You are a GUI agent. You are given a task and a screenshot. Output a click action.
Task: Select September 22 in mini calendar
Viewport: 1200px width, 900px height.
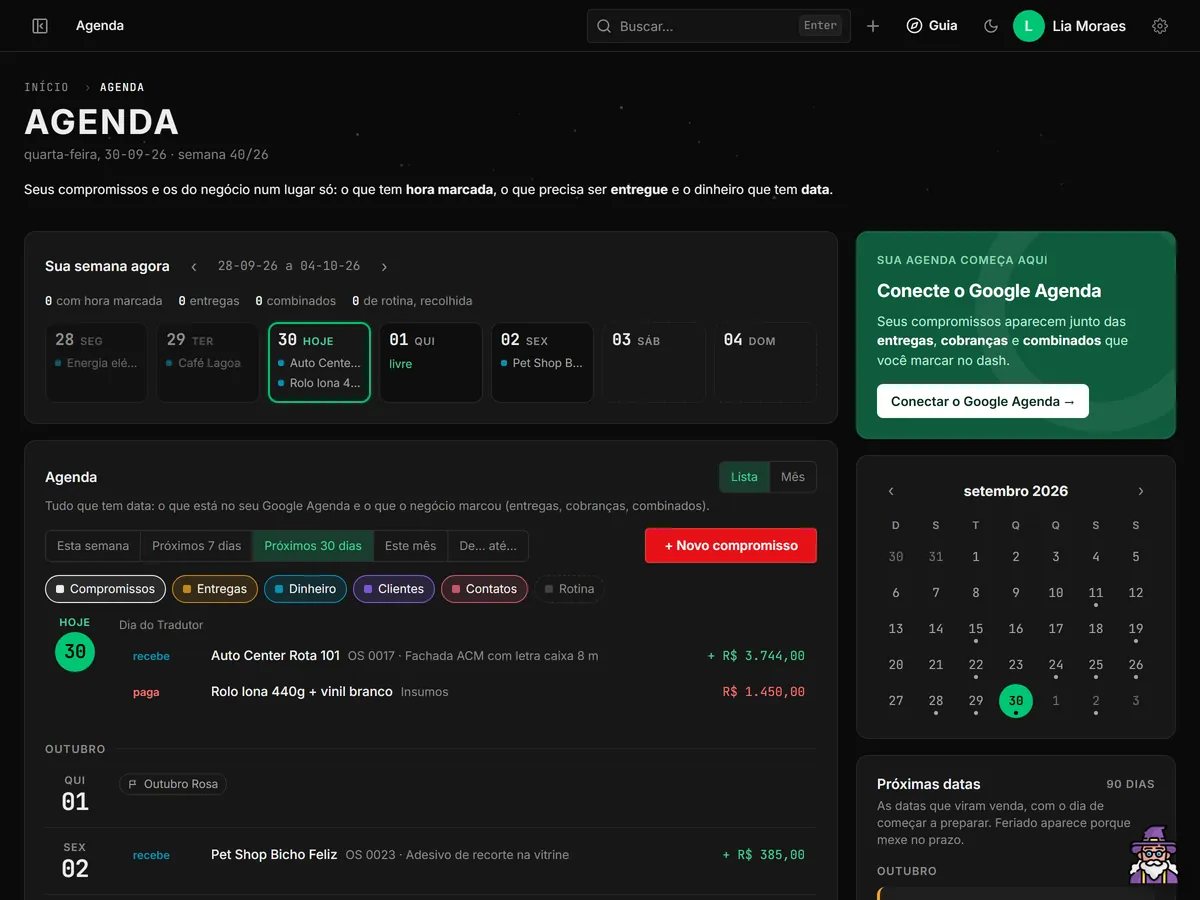[x=976, y=665]
